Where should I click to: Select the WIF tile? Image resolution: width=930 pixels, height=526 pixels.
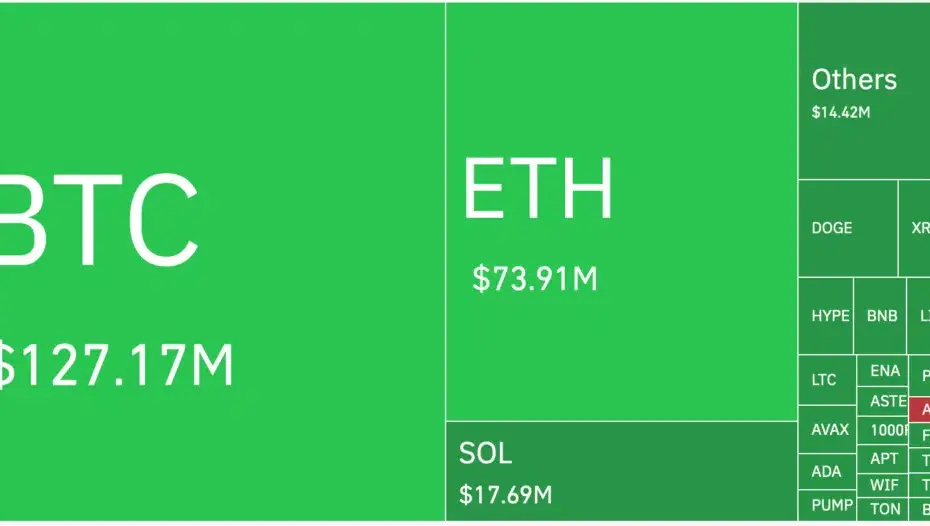883,485
